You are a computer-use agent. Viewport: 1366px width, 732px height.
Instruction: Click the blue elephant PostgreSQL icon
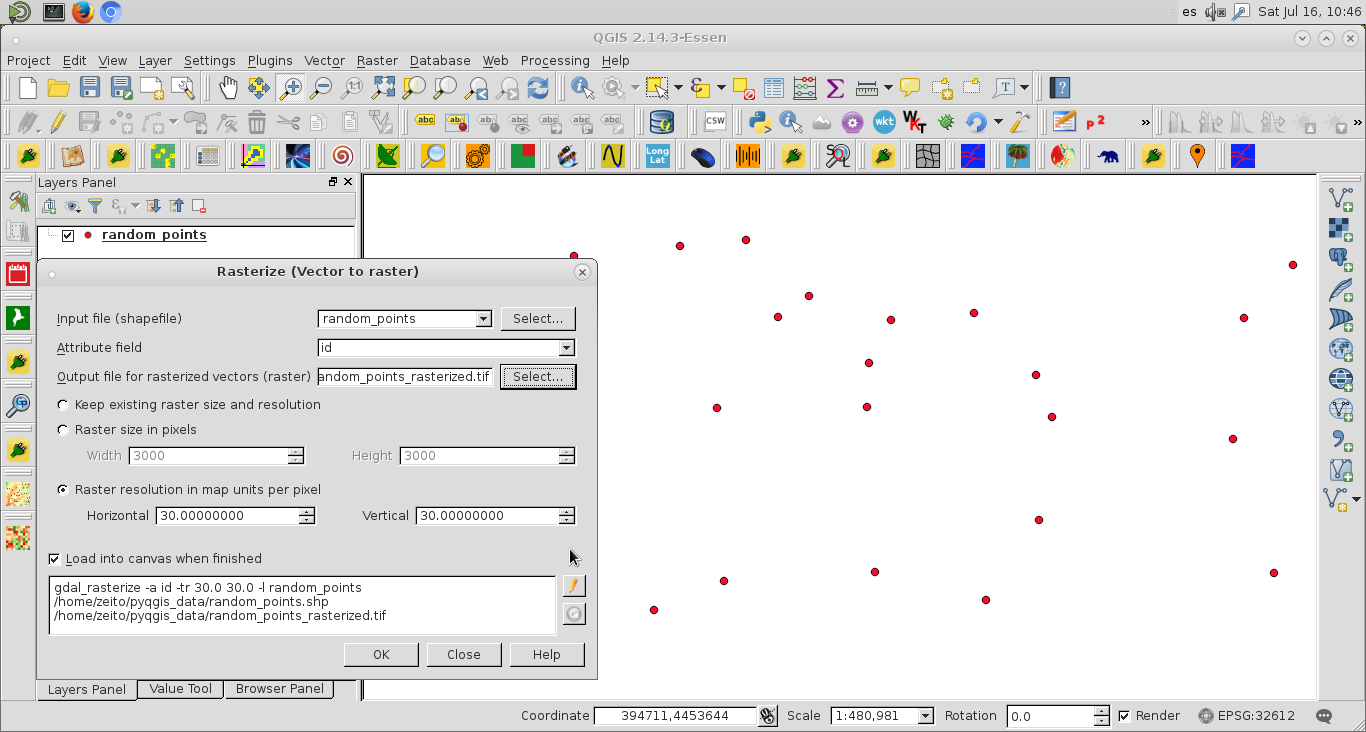[x=1108, y=156]
